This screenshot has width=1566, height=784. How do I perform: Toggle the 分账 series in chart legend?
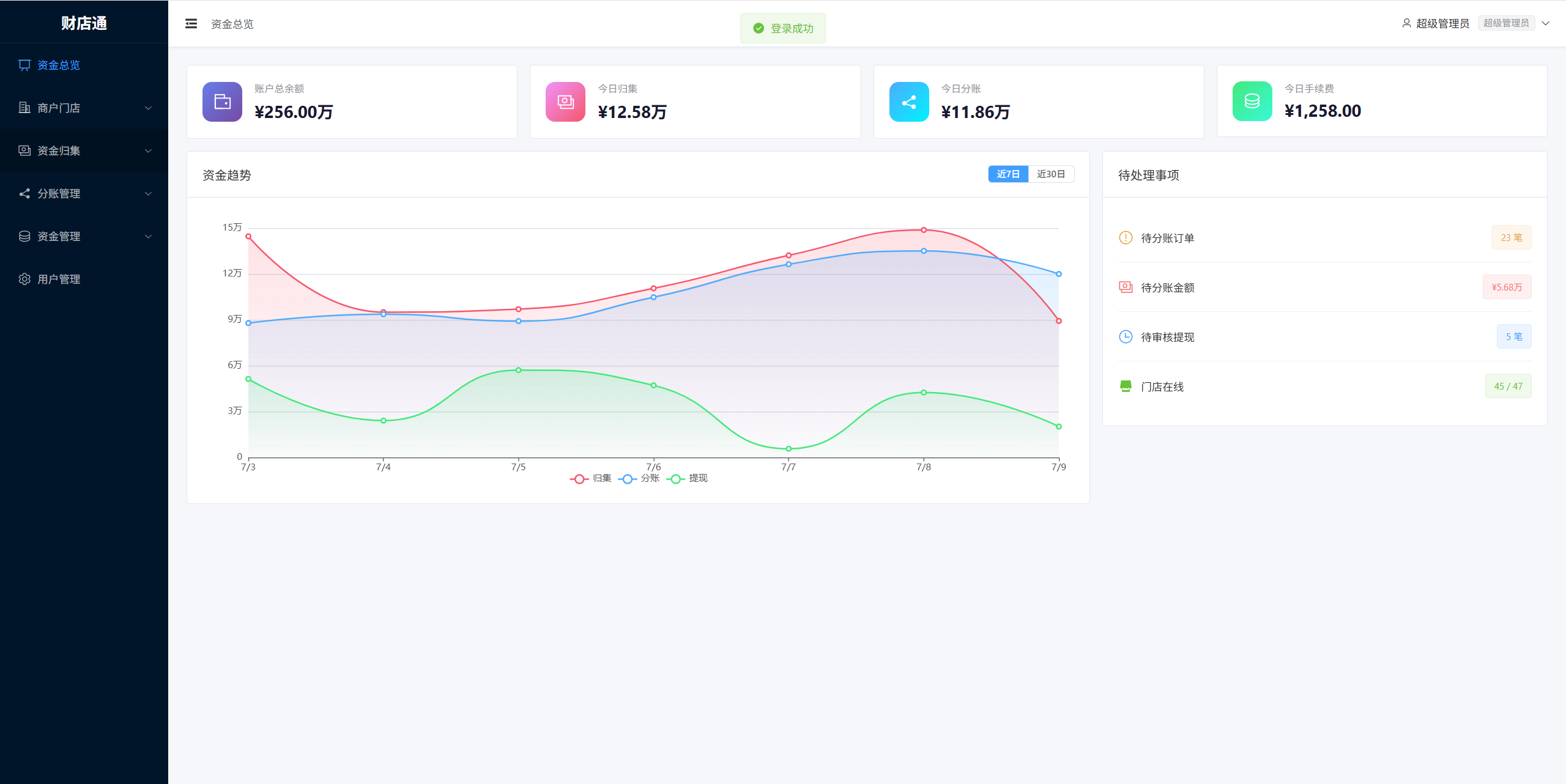coord(639,478)
